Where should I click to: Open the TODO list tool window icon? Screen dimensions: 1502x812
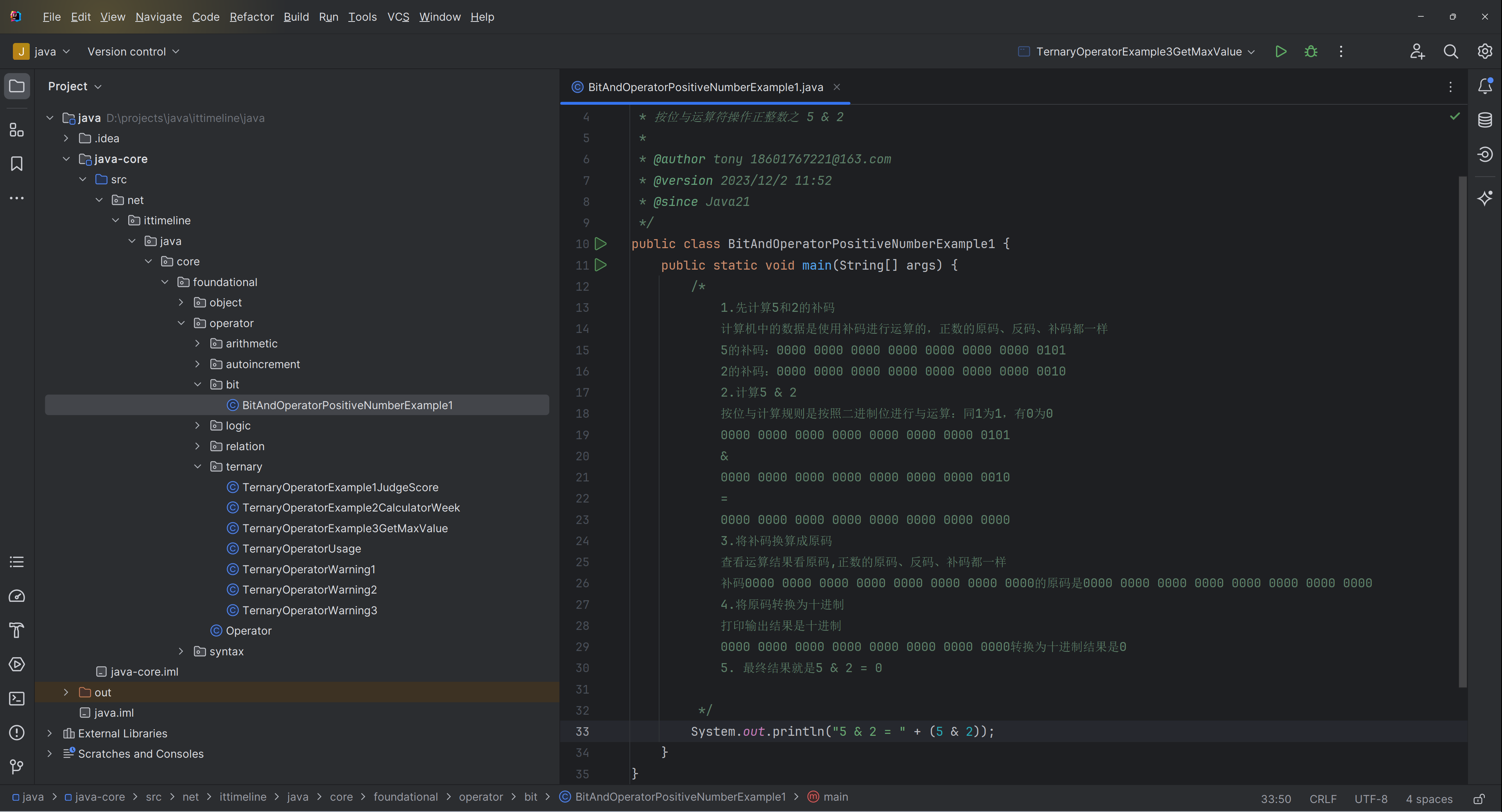click(17, 562)
